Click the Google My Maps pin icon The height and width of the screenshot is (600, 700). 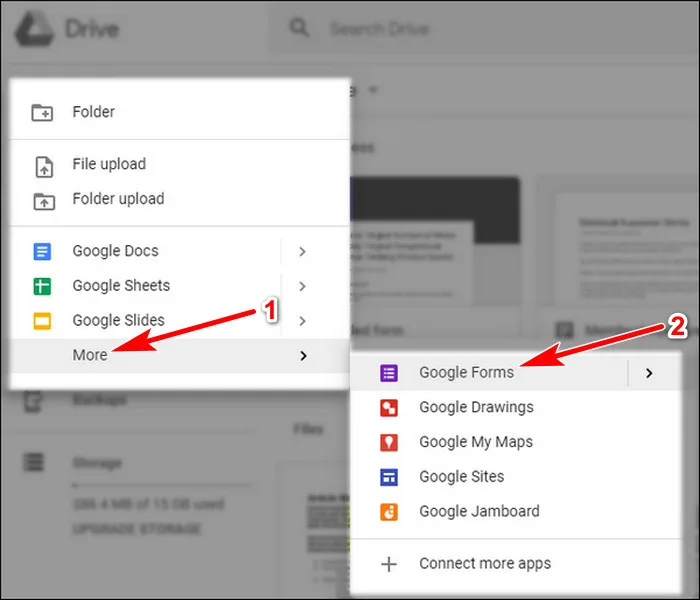coord(389,442)
